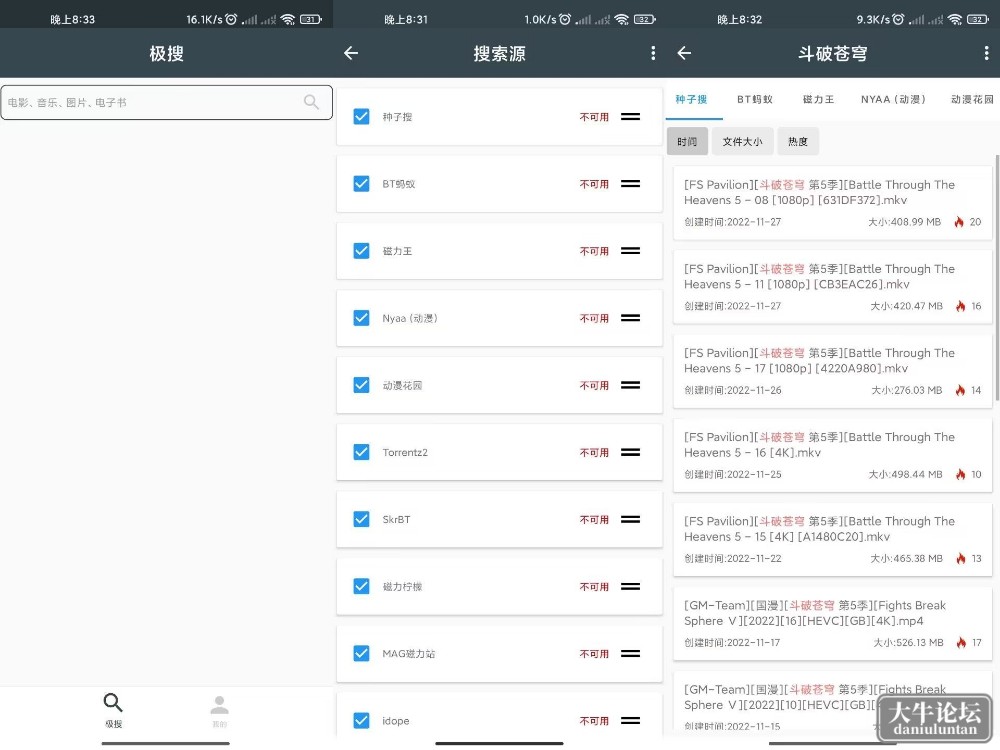Uncheck the Torrentz2 search source

[x=362, y=452]
